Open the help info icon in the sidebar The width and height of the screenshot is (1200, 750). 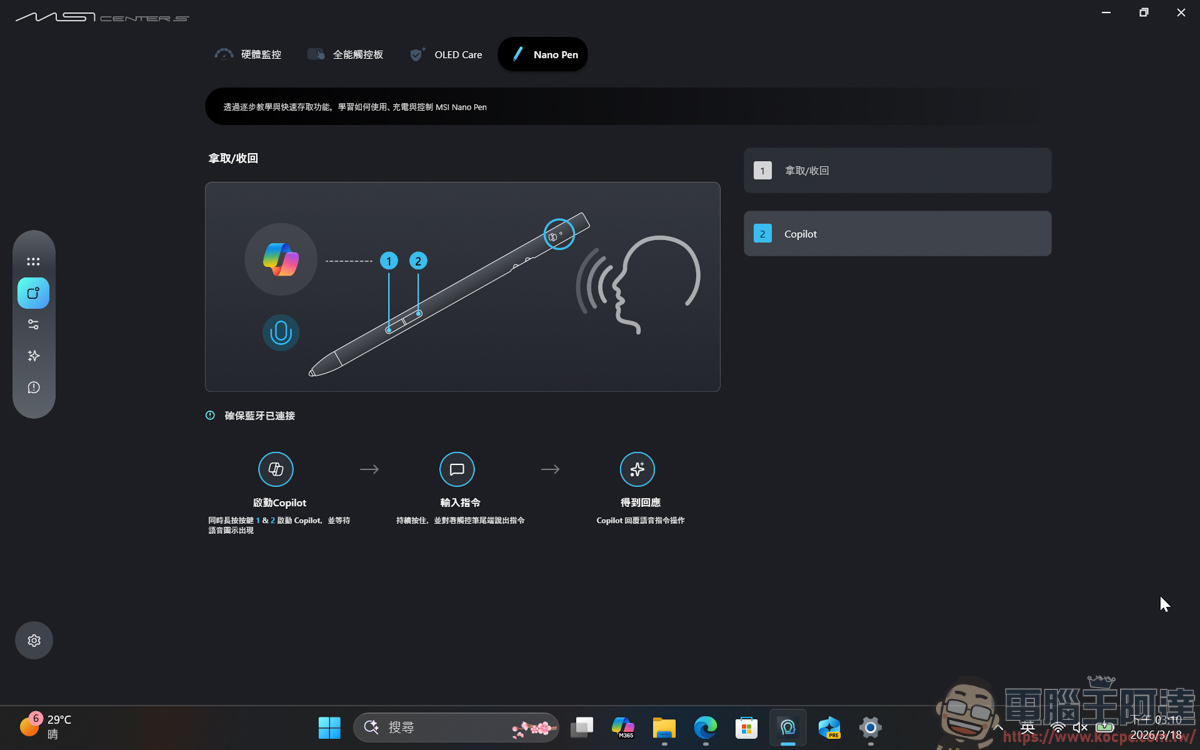(x=34, y=387)
